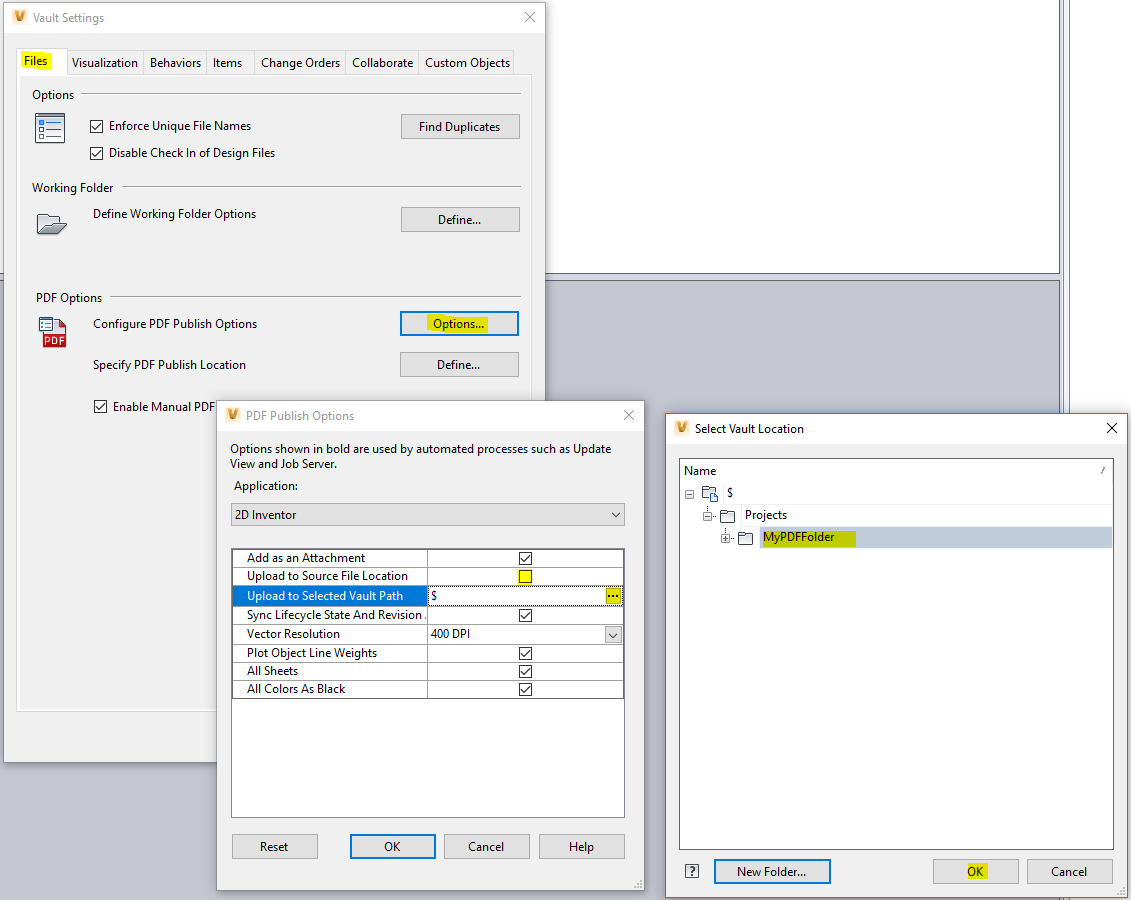Image resolution: width=1131 pixels, height=900 pixels.
Task: Click the Name column sort indicator
Action: (x=1103, y=470)
